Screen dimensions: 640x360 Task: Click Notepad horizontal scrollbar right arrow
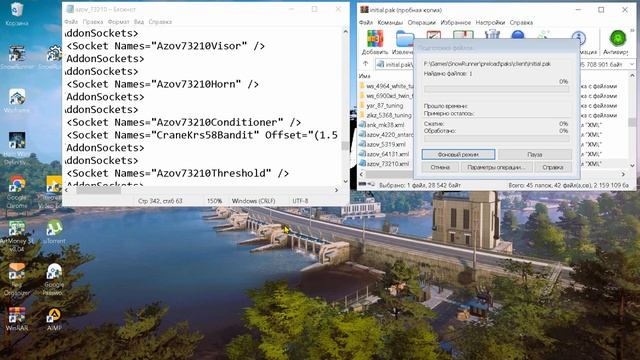coord(337,190)
